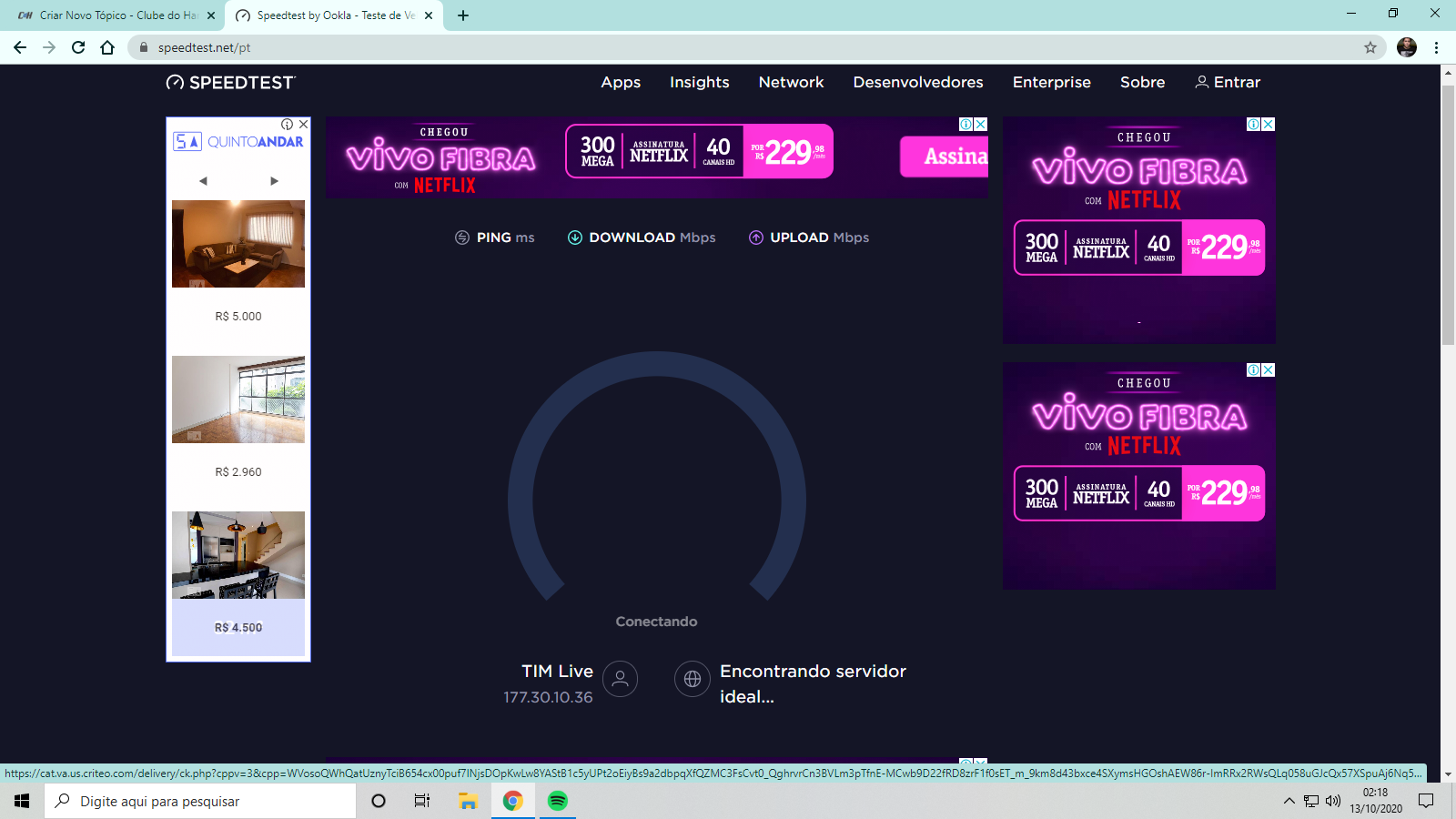Click the TIM Live provider name
The height and width of the screenshot is (819, 1456).
557,671
